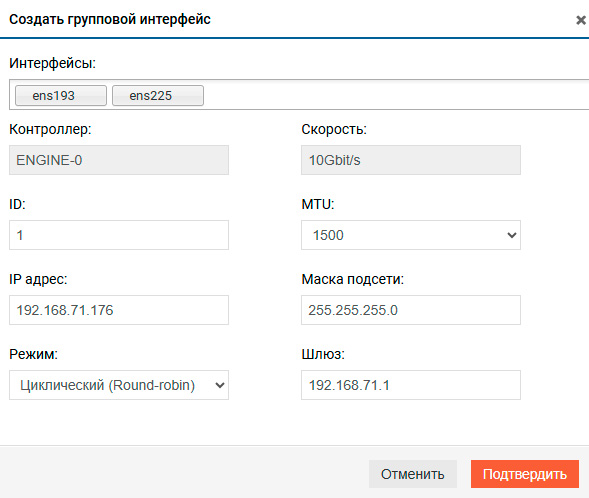Image resolution: width=589 pixels, height=498 pixels.
Task: Click empty area of Интерфейсы box
Action: pos(394,95)
